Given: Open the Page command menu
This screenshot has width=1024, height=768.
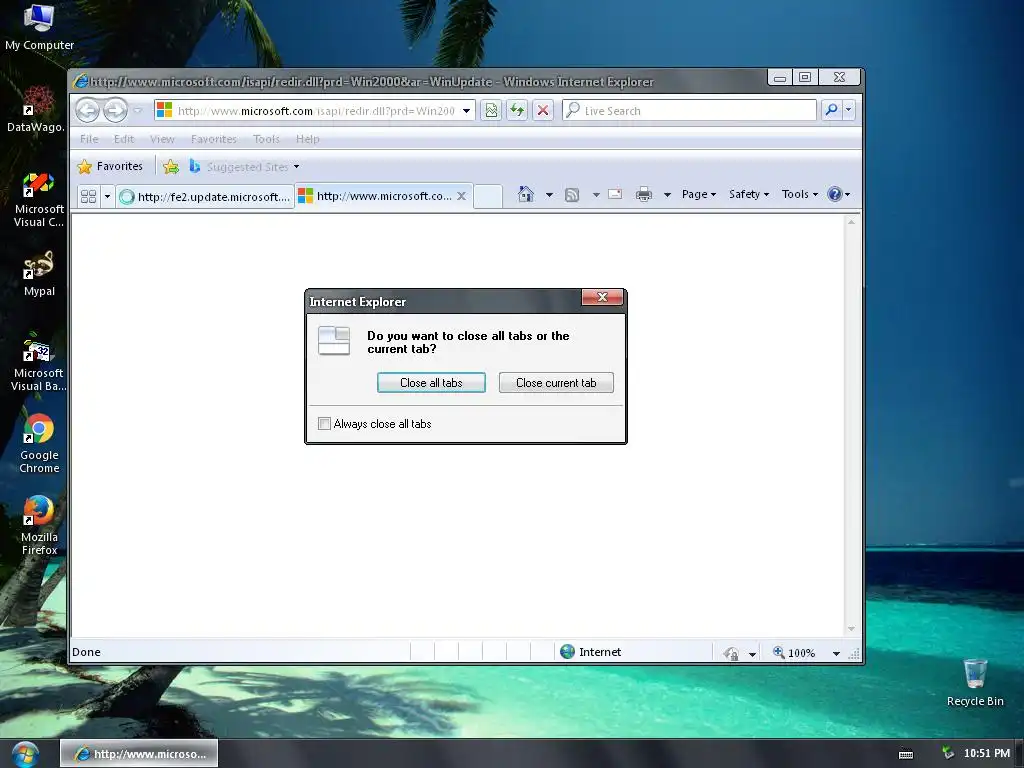Looking at the screenshot, I should 699,194.
